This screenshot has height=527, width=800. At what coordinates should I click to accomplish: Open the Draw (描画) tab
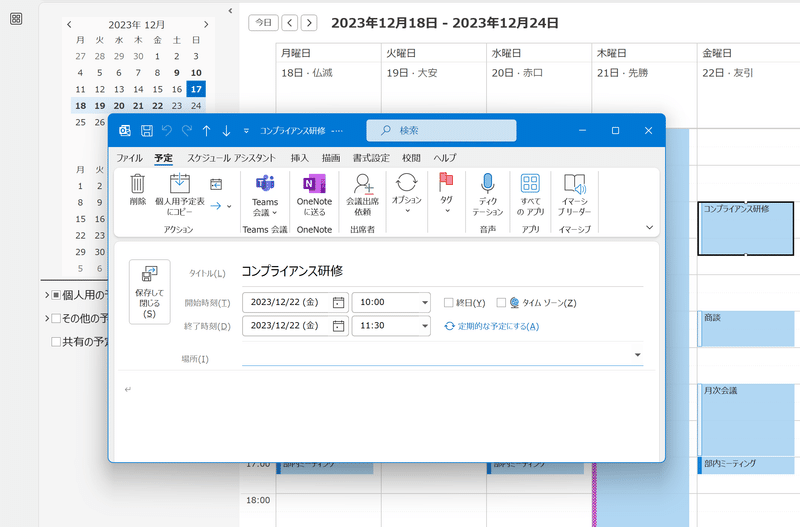[x=331, y=158]
